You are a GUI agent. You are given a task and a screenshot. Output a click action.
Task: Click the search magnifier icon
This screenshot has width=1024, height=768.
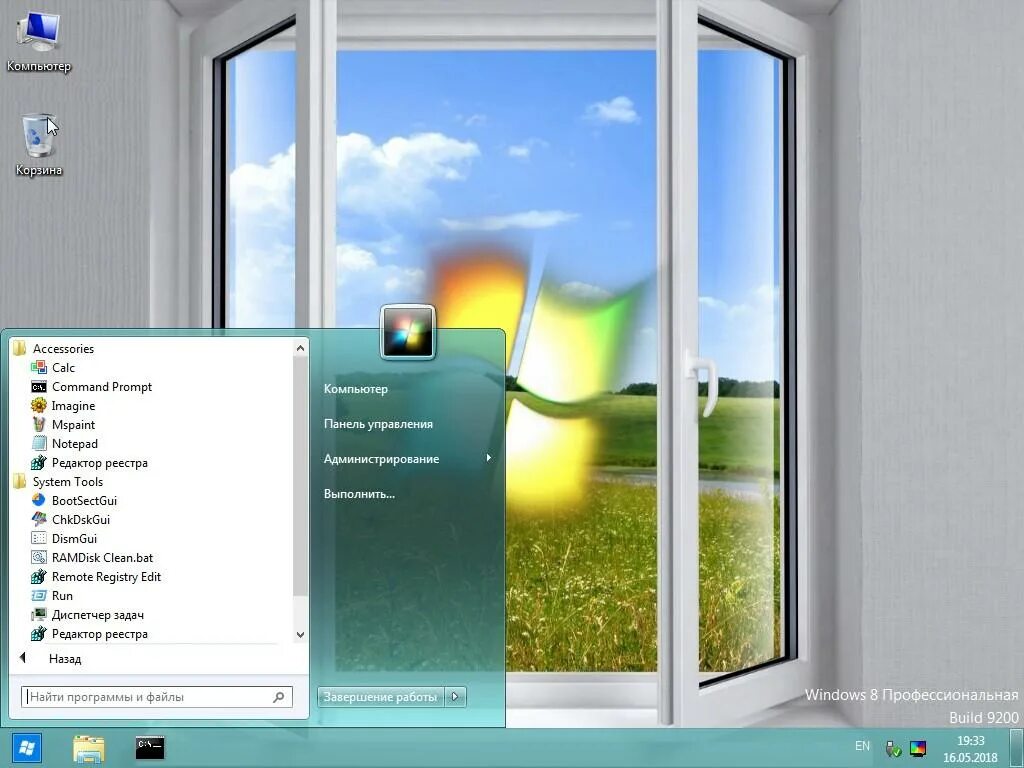(x=279, y=697)
